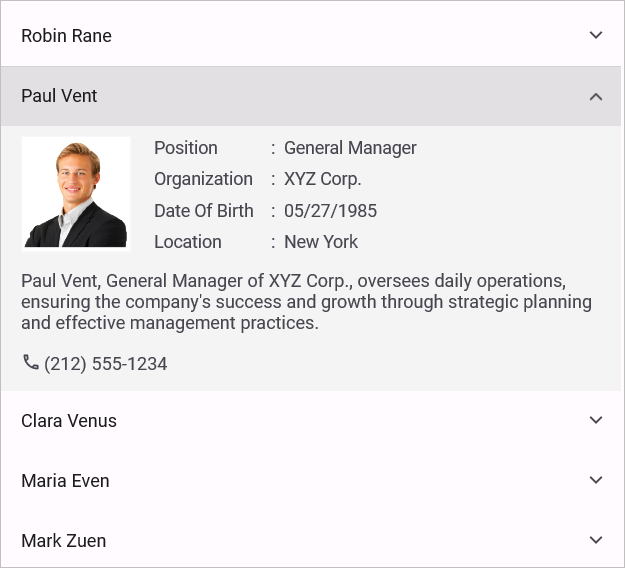Viewport: 625px width, 568px height.
Task: Click the XYZ Corp. organization value
Action: pos(322,179)
